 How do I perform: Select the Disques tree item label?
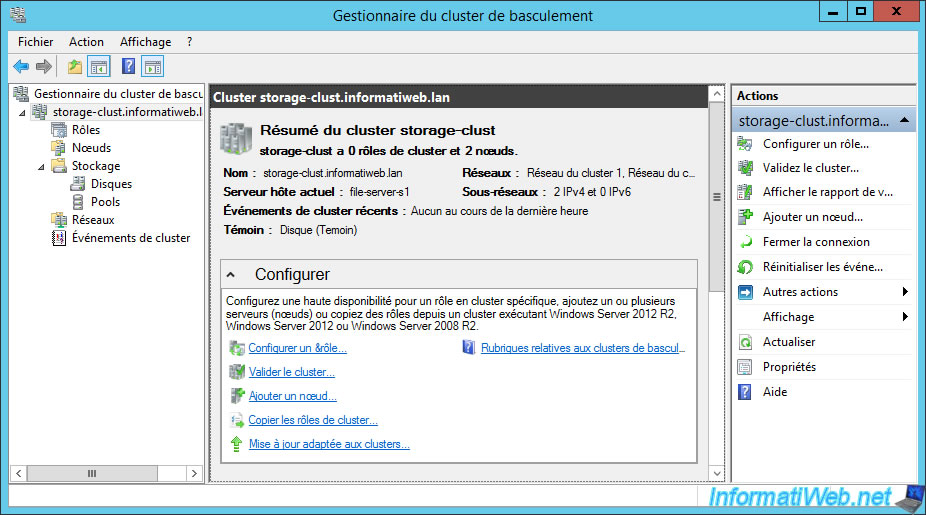[x=111, y=184]
